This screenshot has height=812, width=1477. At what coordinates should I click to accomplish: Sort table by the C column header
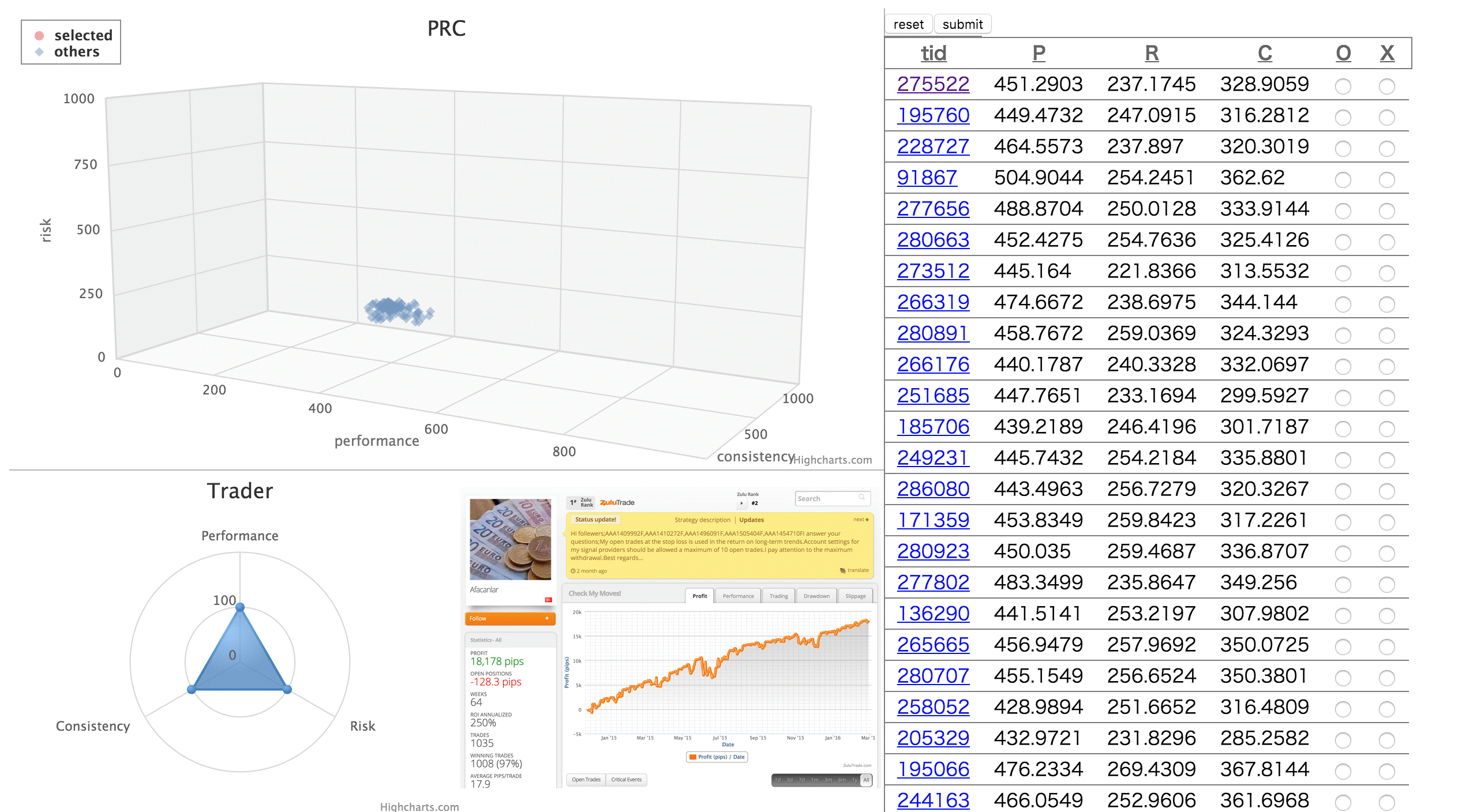pyautogui.click(x=1264, y=53)
